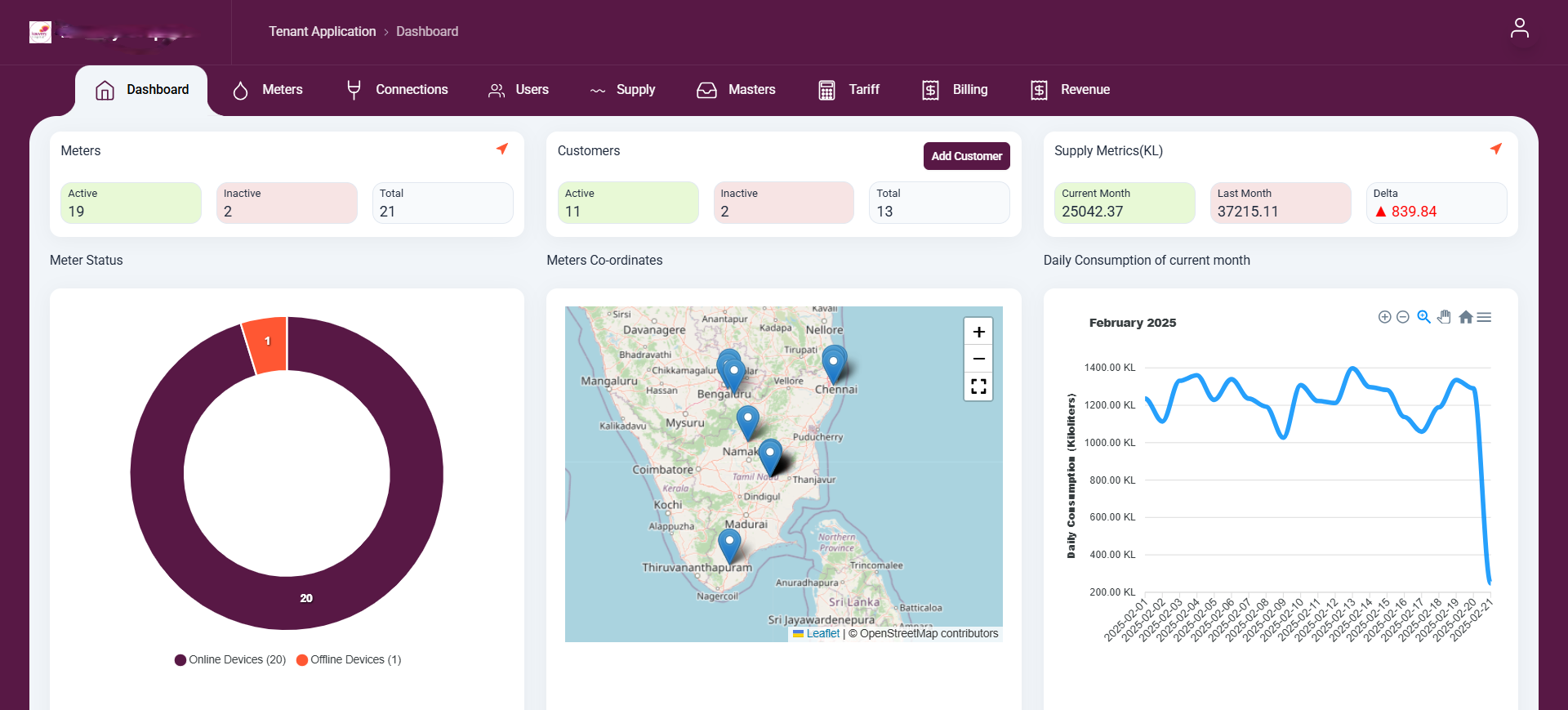Open chart hamburger export menu

coord(1484,317)
